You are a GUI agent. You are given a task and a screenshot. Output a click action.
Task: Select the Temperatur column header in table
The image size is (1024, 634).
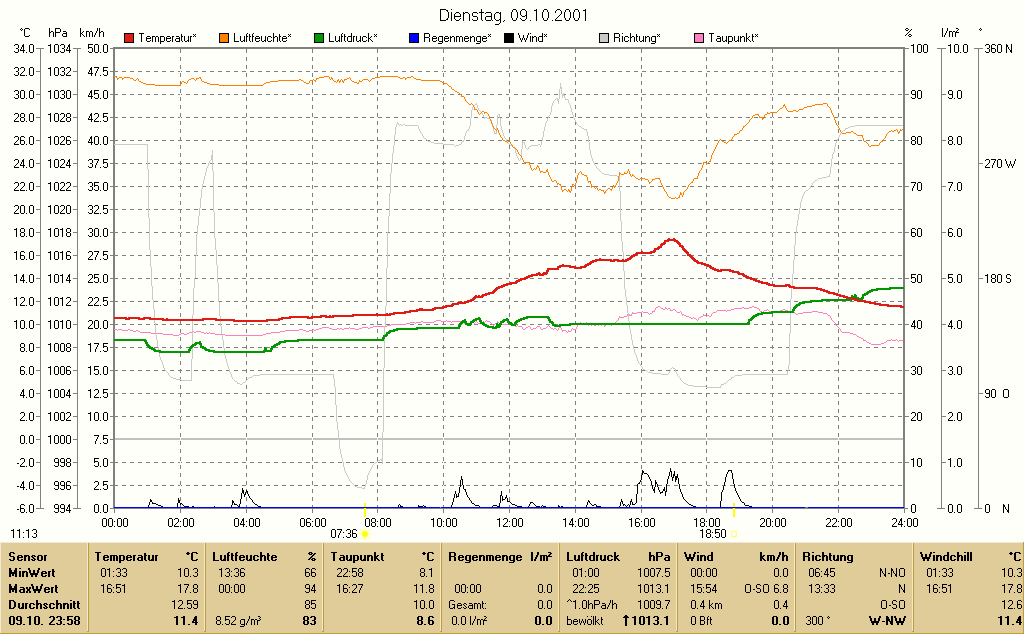click(127, 557)
